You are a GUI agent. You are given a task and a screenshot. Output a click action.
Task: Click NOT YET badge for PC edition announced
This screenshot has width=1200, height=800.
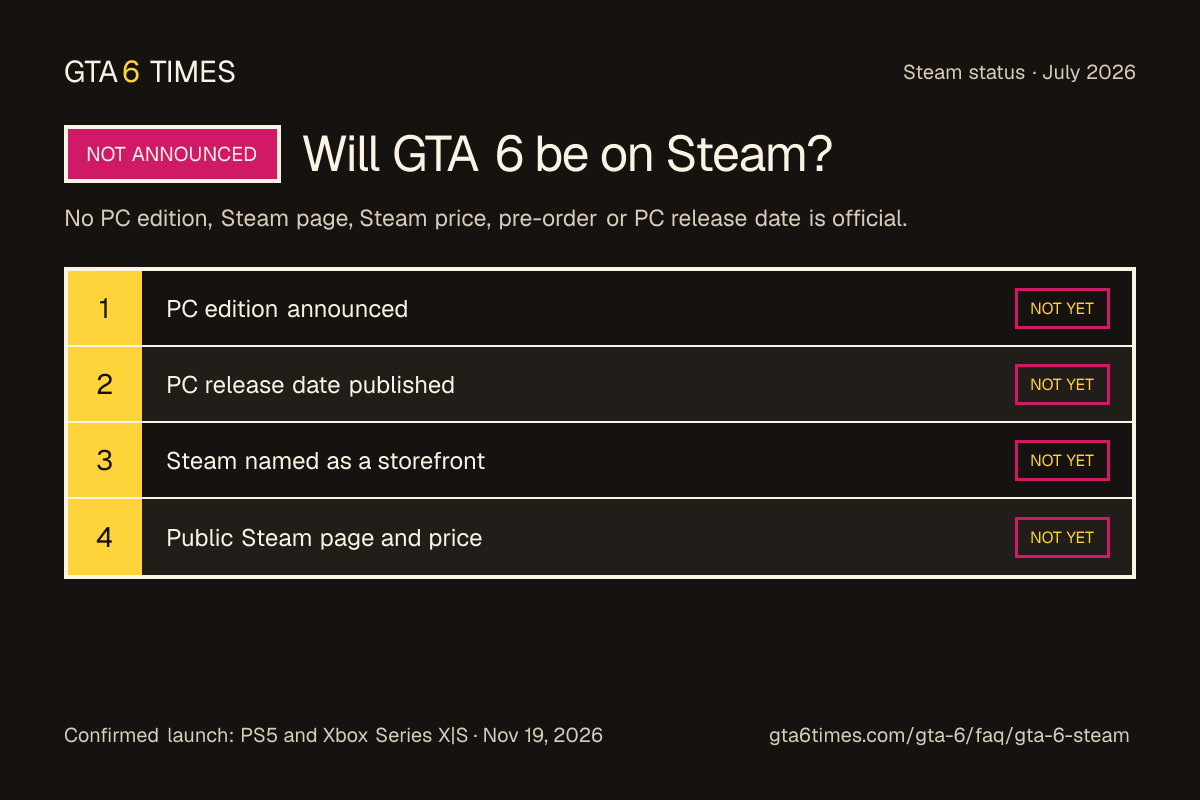click(x=1062, y=308)
